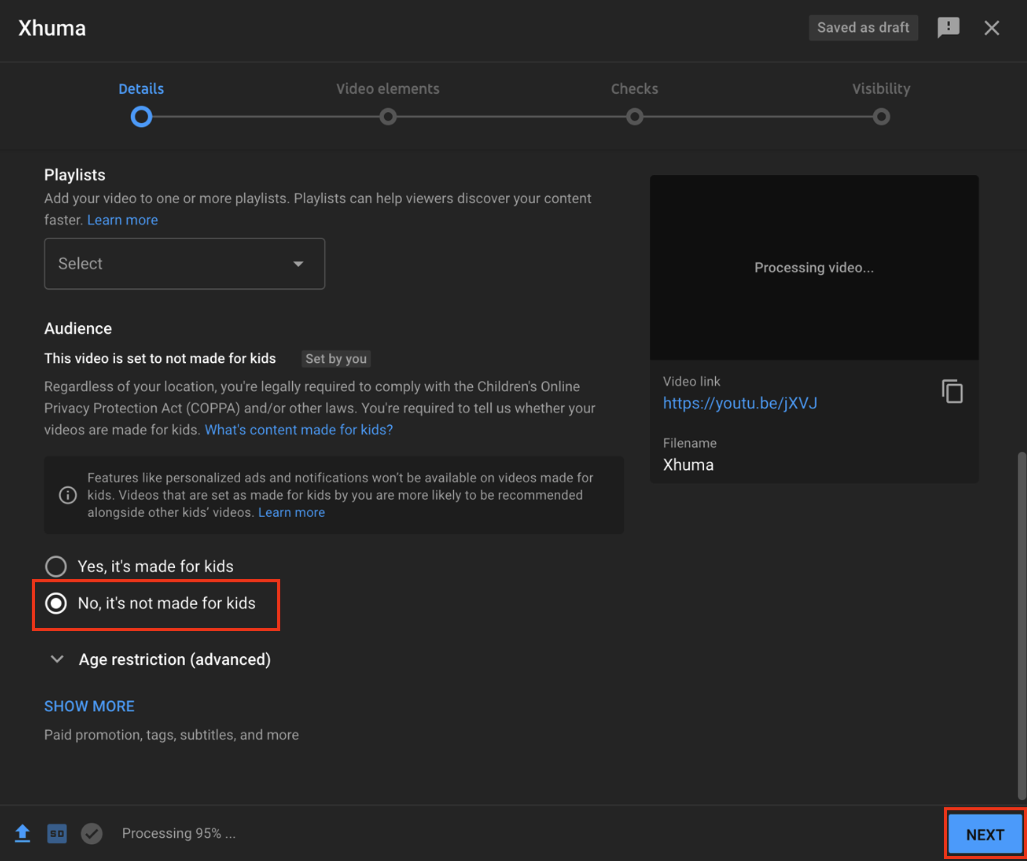Click the Visibility step circle
The height and width of the screenshot is (861, 1027).
coord(881,117)
